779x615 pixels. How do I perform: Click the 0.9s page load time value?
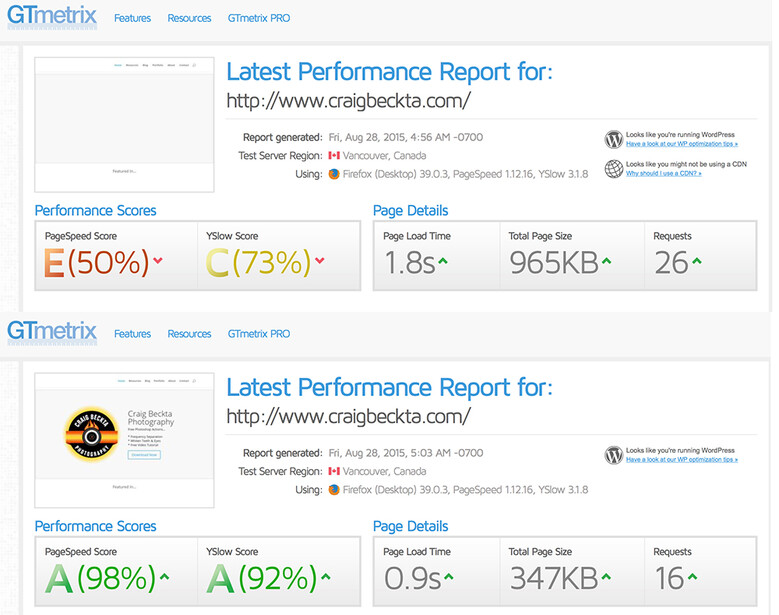pos(413,578)
